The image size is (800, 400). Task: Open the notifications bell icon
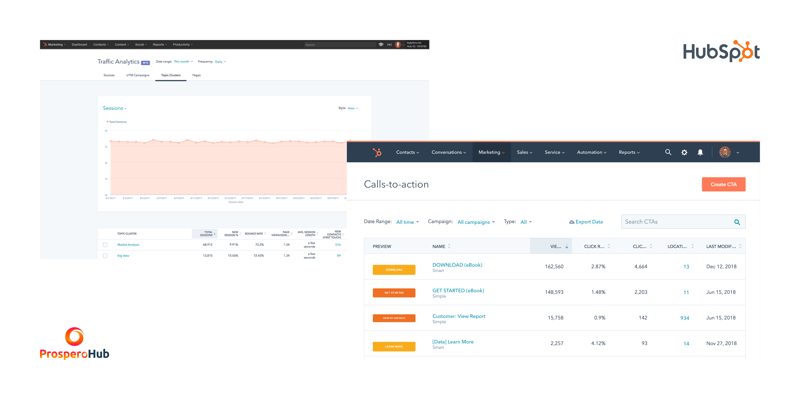701,152
